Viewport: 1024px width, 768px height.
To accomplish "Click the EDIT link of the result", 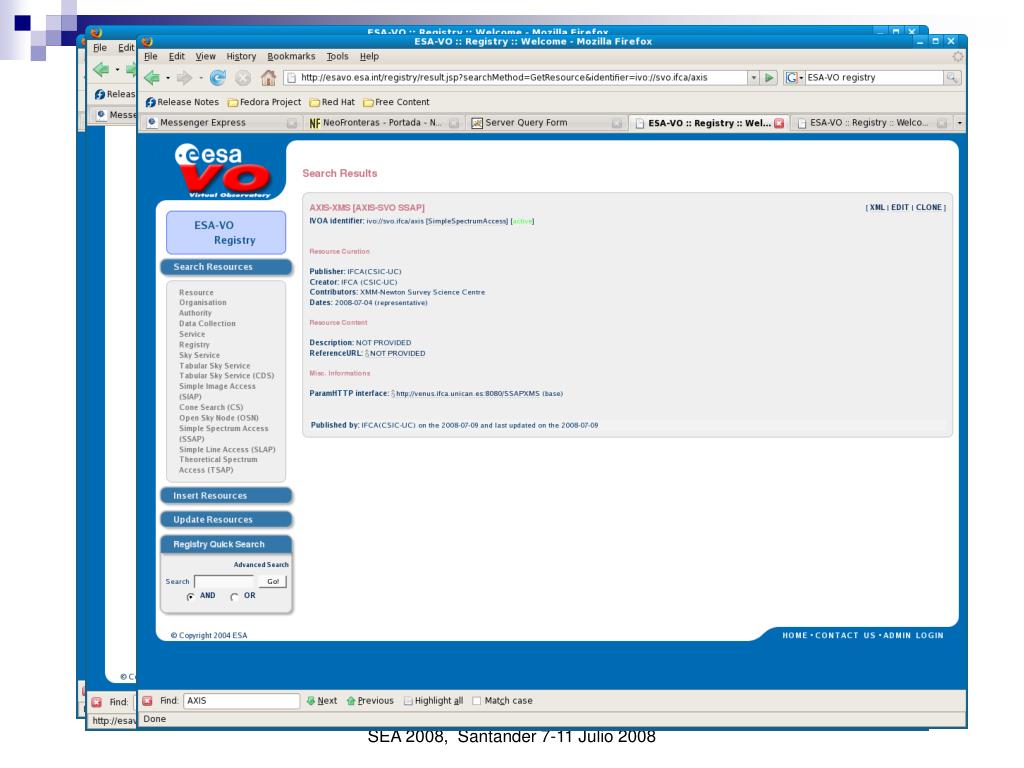I will 900,208.
